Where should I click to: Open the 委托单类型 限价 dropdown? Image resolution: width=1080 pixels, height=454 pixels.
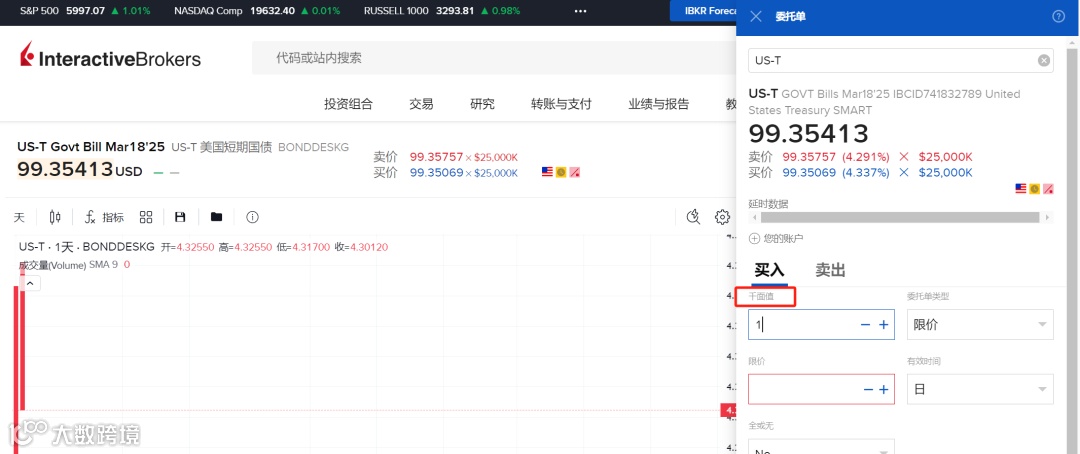[x=980, y=324]
